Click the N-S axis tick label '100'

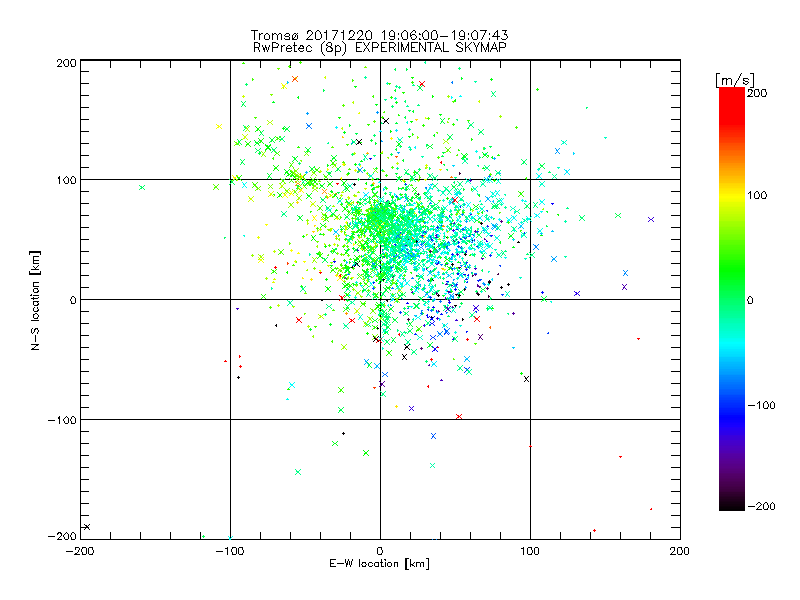[66, 180]
